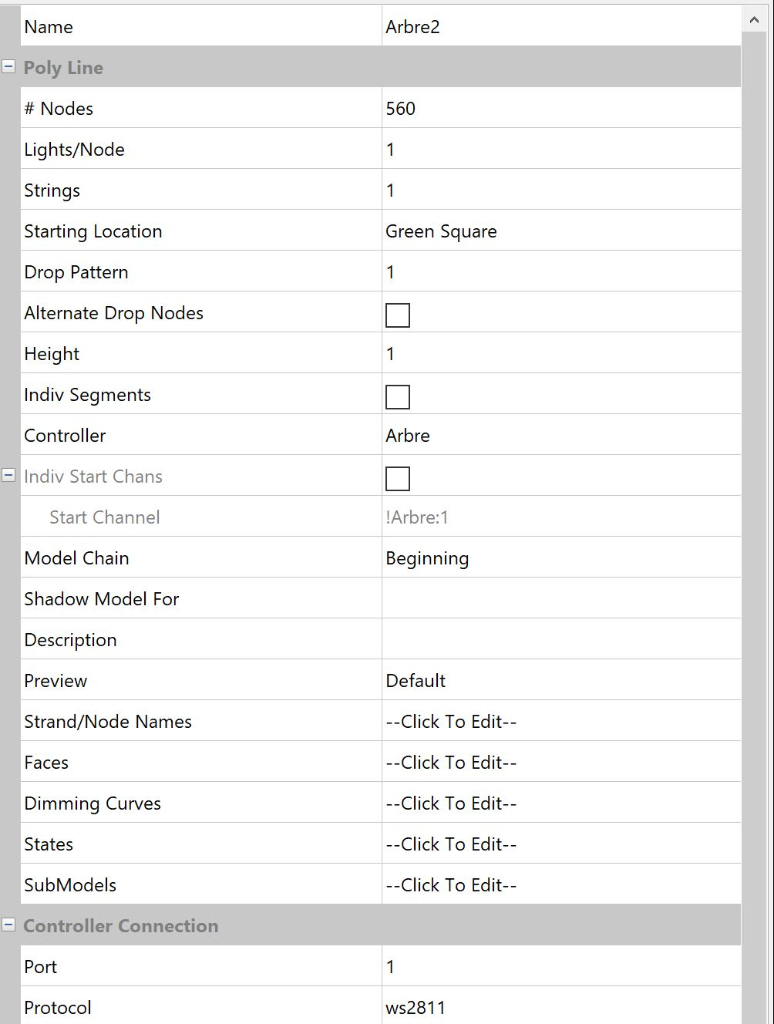This screenshot has height=1024, width=774.
Task: Collapse the Poly Line section
Action: pos(9,67)
